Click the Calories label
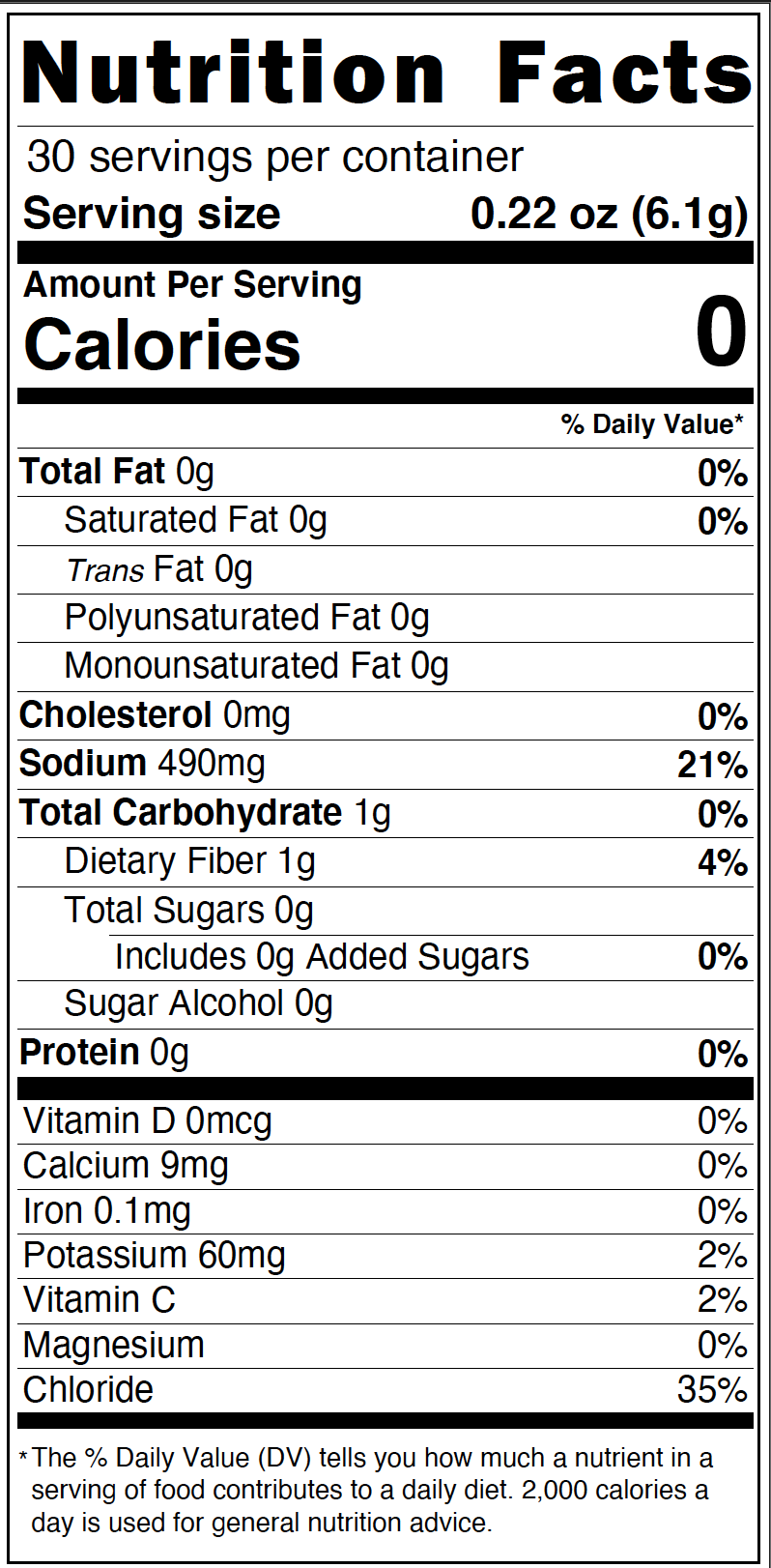771x1568 pixels. coord(162,346)
